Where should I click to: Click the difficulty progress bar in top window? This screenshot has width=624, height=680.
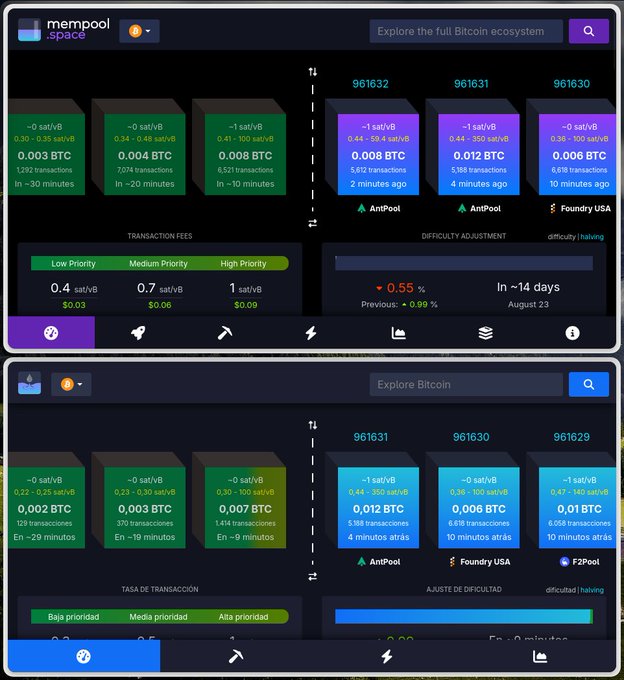click(x=464, y=263)
